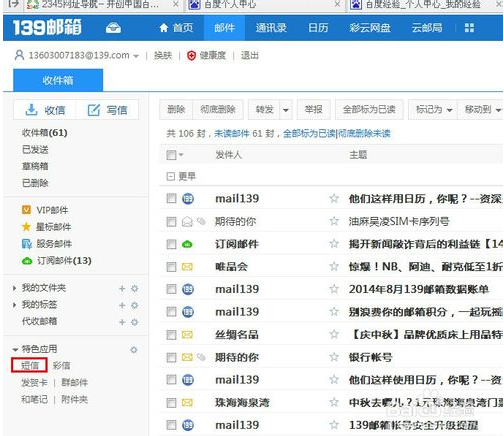Add a new label with the 我的标签 plus icon
Viewport: 504px width, 436px height.
122,305
